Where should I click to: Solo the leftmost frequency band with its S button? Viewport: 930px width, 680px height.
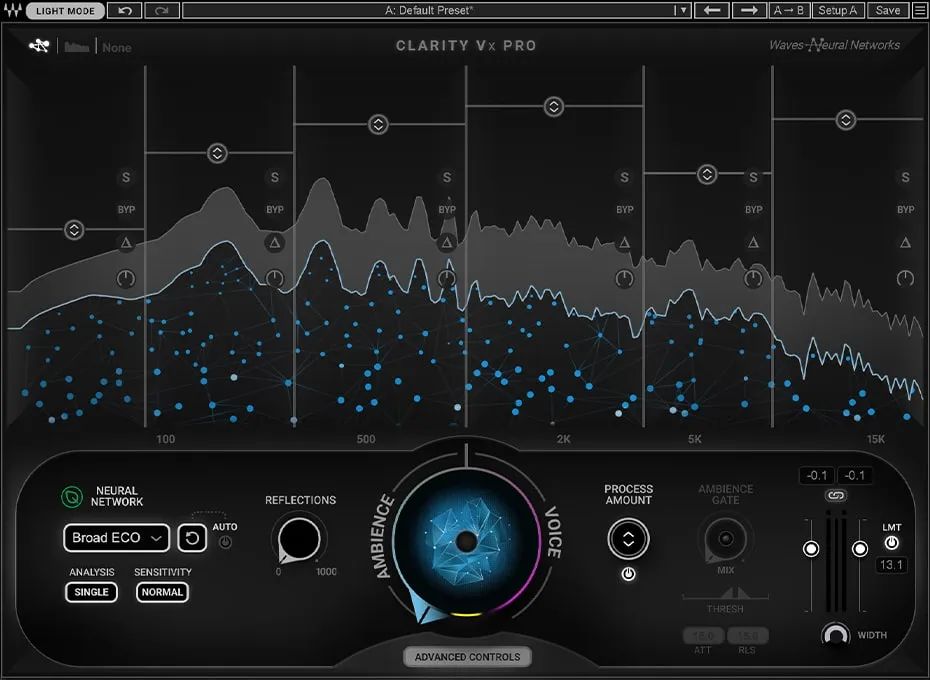126,177
